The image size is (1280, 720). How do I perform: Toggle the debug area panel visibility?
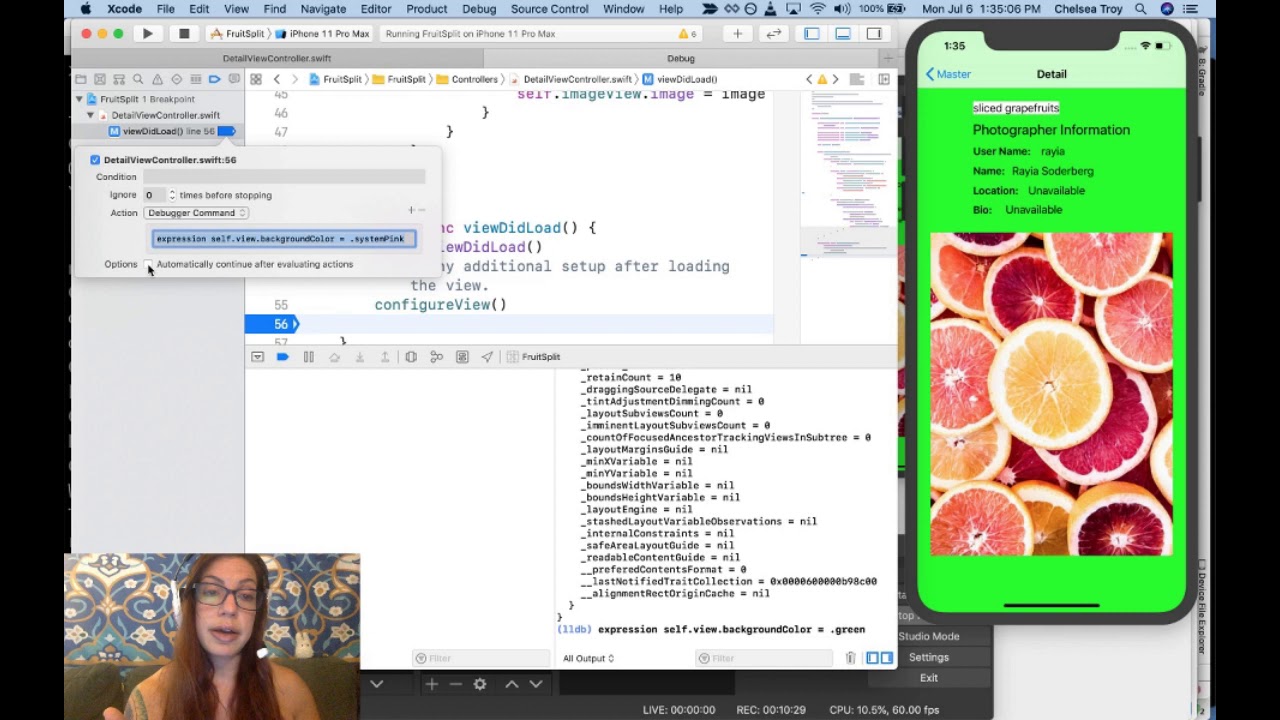(x=843, y=34)
